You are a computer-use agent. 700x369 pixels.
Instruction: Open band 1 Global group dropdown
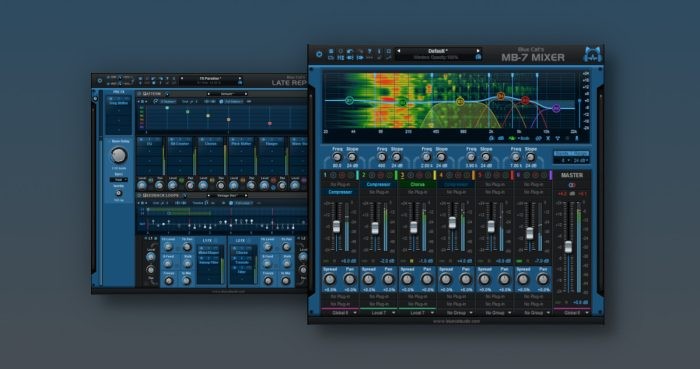[340, 313]
